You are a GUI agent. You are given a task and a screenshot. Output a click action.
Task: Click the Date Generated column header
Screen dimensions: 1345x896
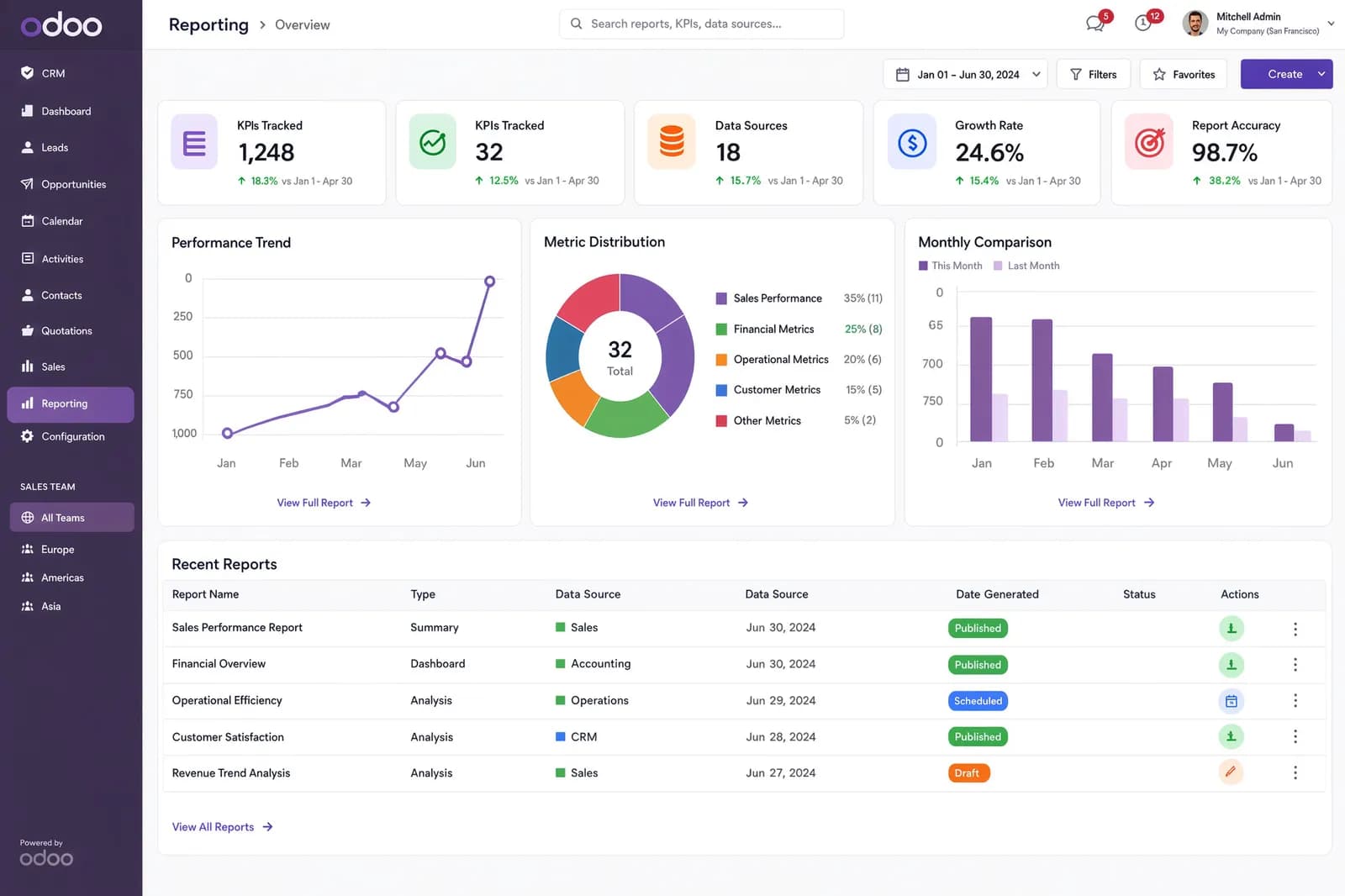pyautogui.click(x=997, y=594)
